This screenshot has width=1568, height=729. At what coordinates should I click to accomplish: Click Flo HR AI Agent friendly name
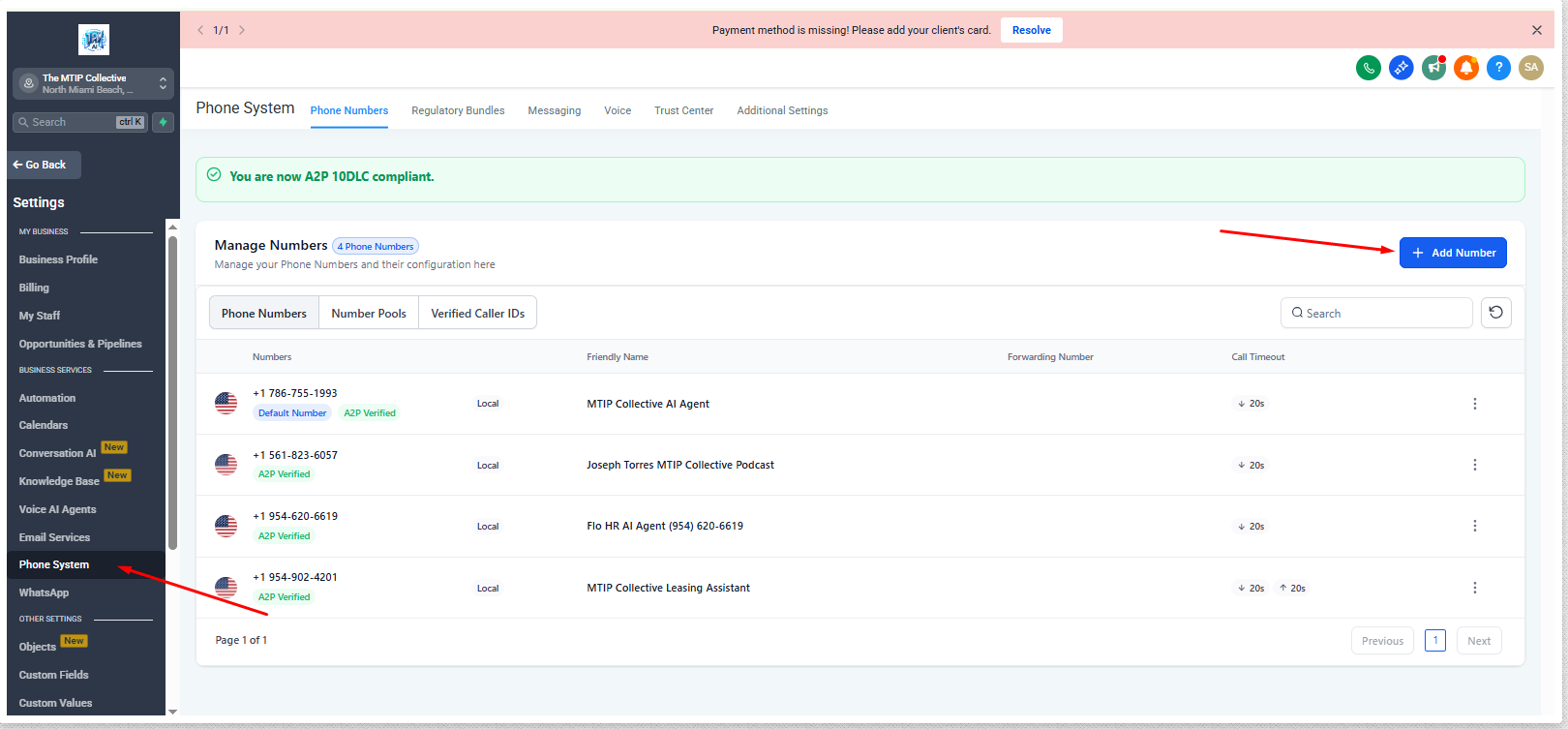pyautogui.click(x=665, y=526)
